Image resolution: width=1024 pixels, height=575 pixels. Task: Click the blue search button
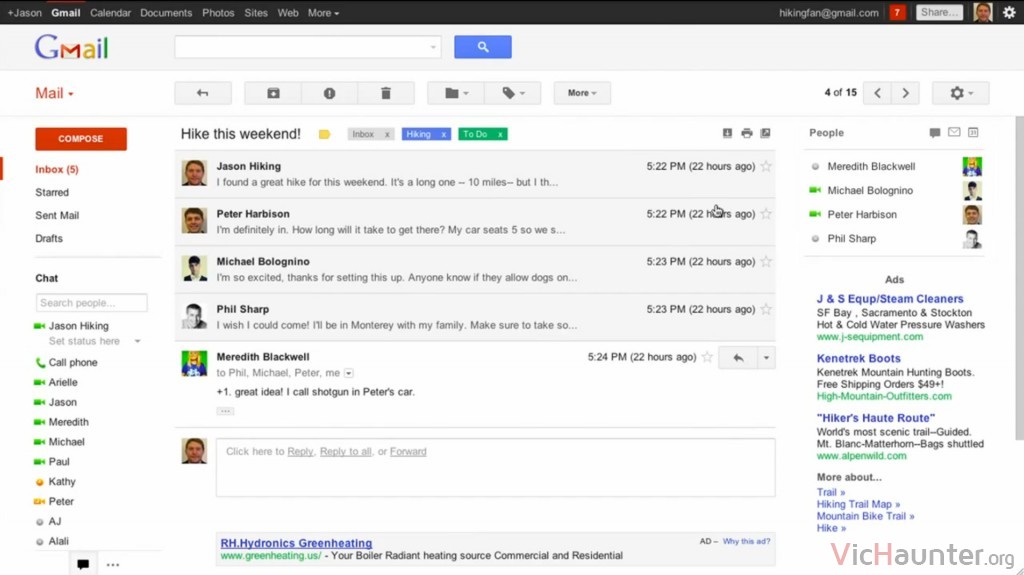[x=483, y=47]
